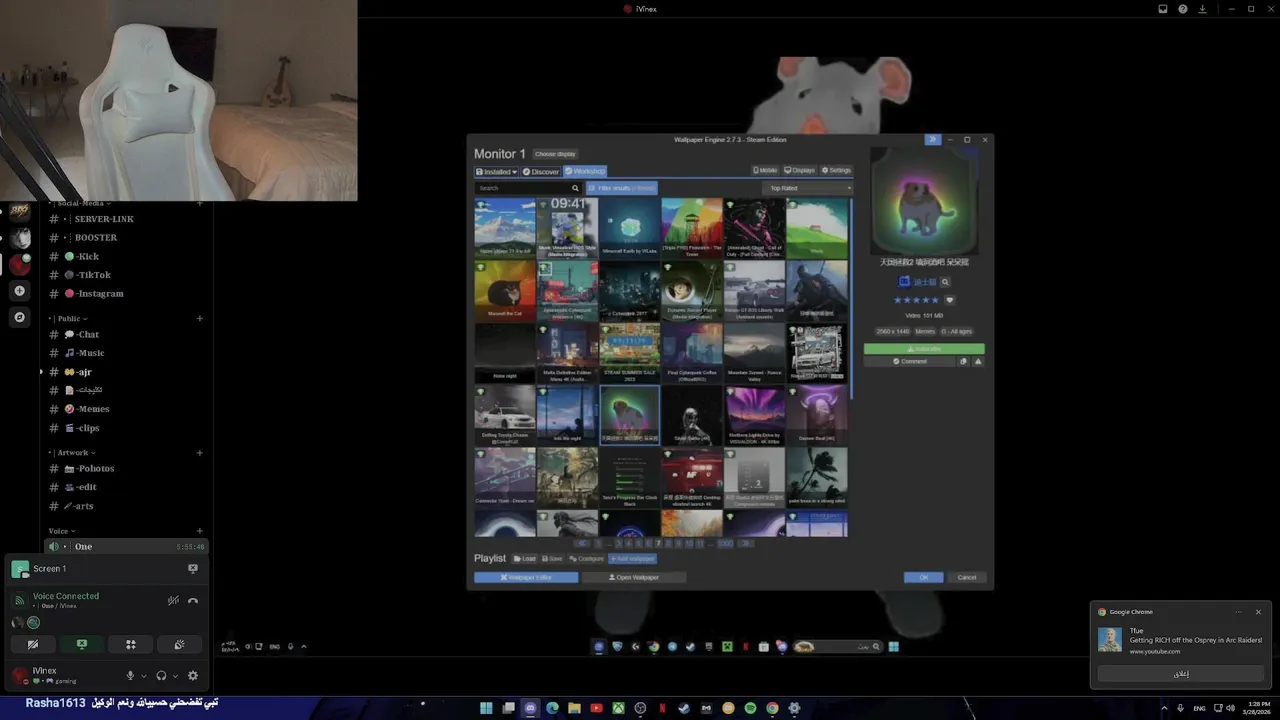Click the double-arrow collapse sidebar button

(x=932, y=140)
